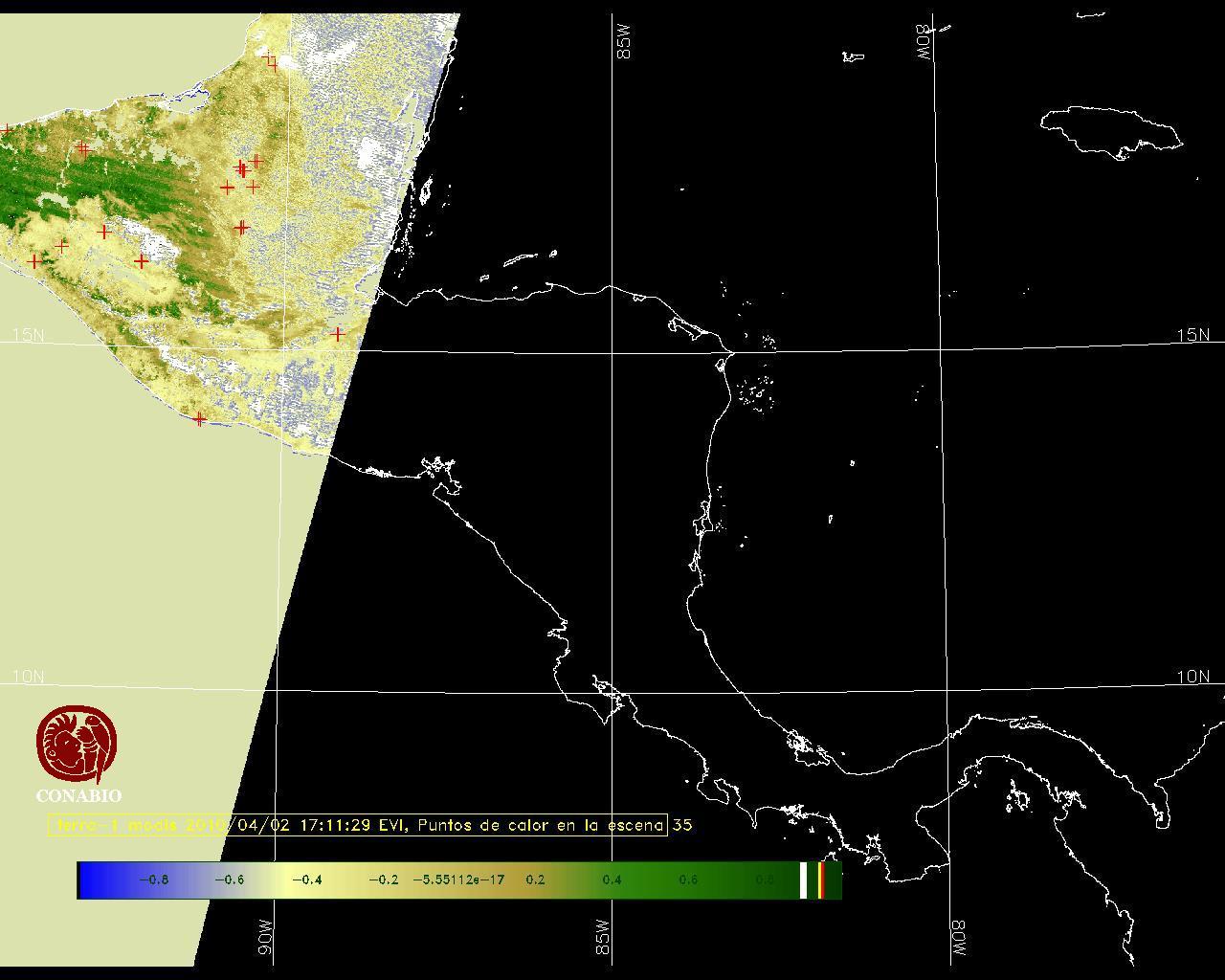Pick the blue end of the EVI color scale

click(x=91, y=880)
